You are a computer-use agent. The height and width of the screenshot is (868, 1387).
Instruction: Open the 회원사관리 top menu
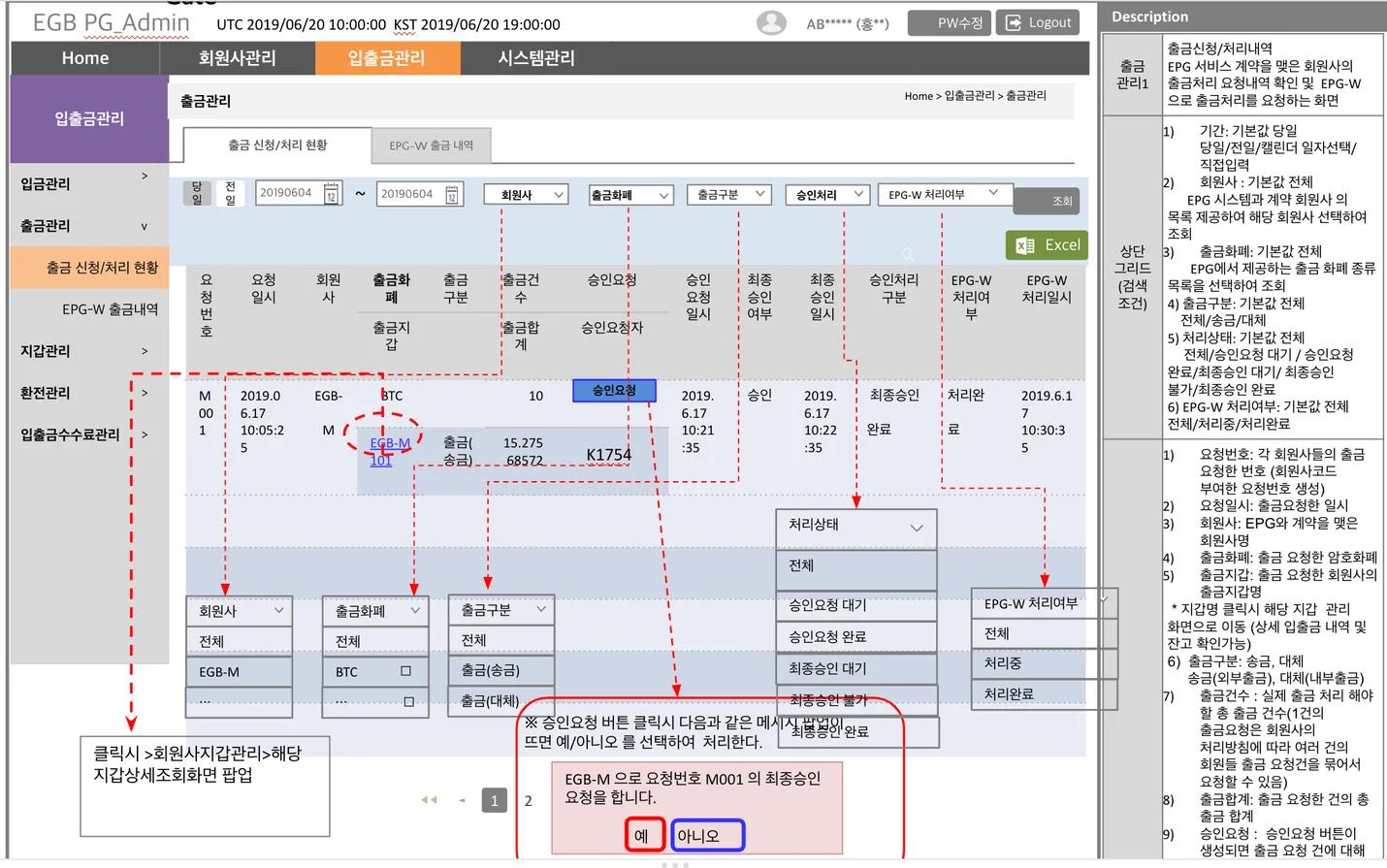[238, 58]
